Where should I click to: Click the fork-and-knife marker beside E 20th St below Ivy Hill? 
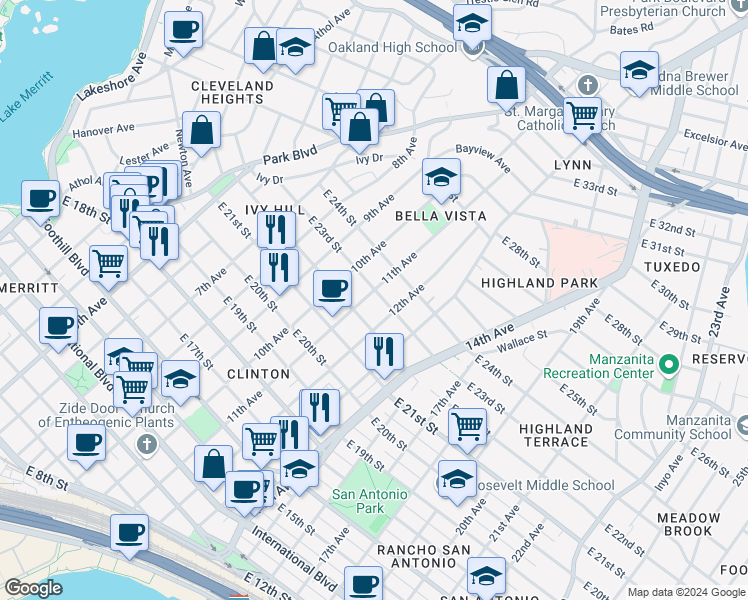point(280,270)
